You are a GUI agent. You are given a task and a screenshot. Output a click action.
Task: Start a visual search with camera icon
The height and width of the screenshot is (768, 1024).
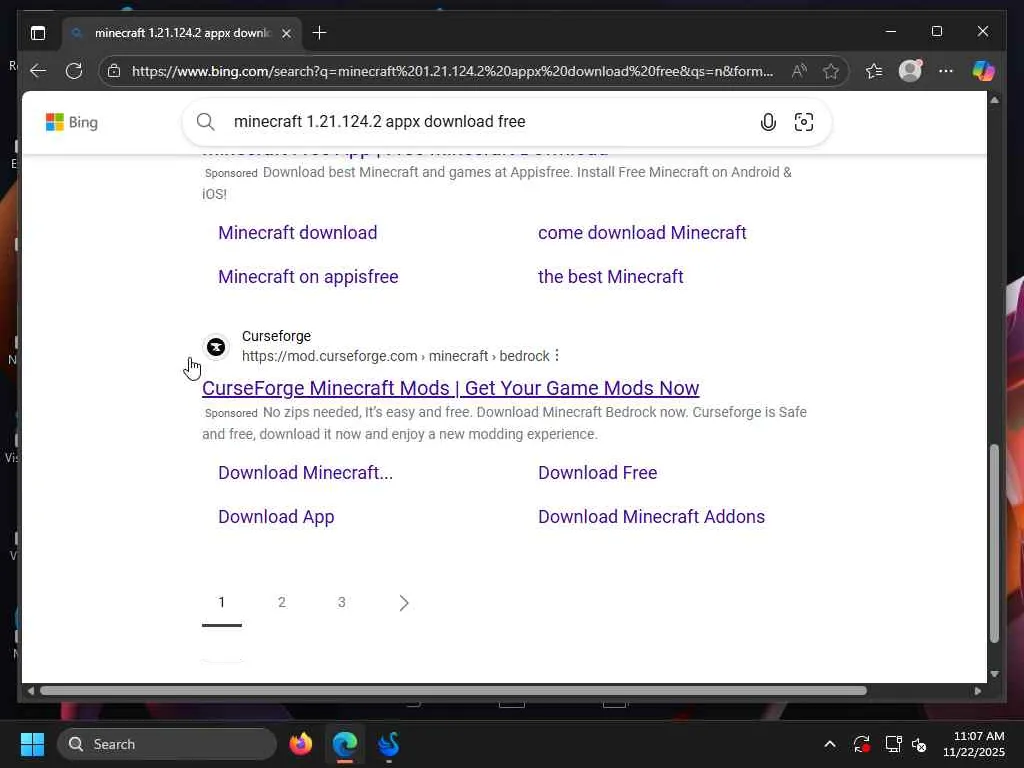pyautogui.click(x=804, y=121)
